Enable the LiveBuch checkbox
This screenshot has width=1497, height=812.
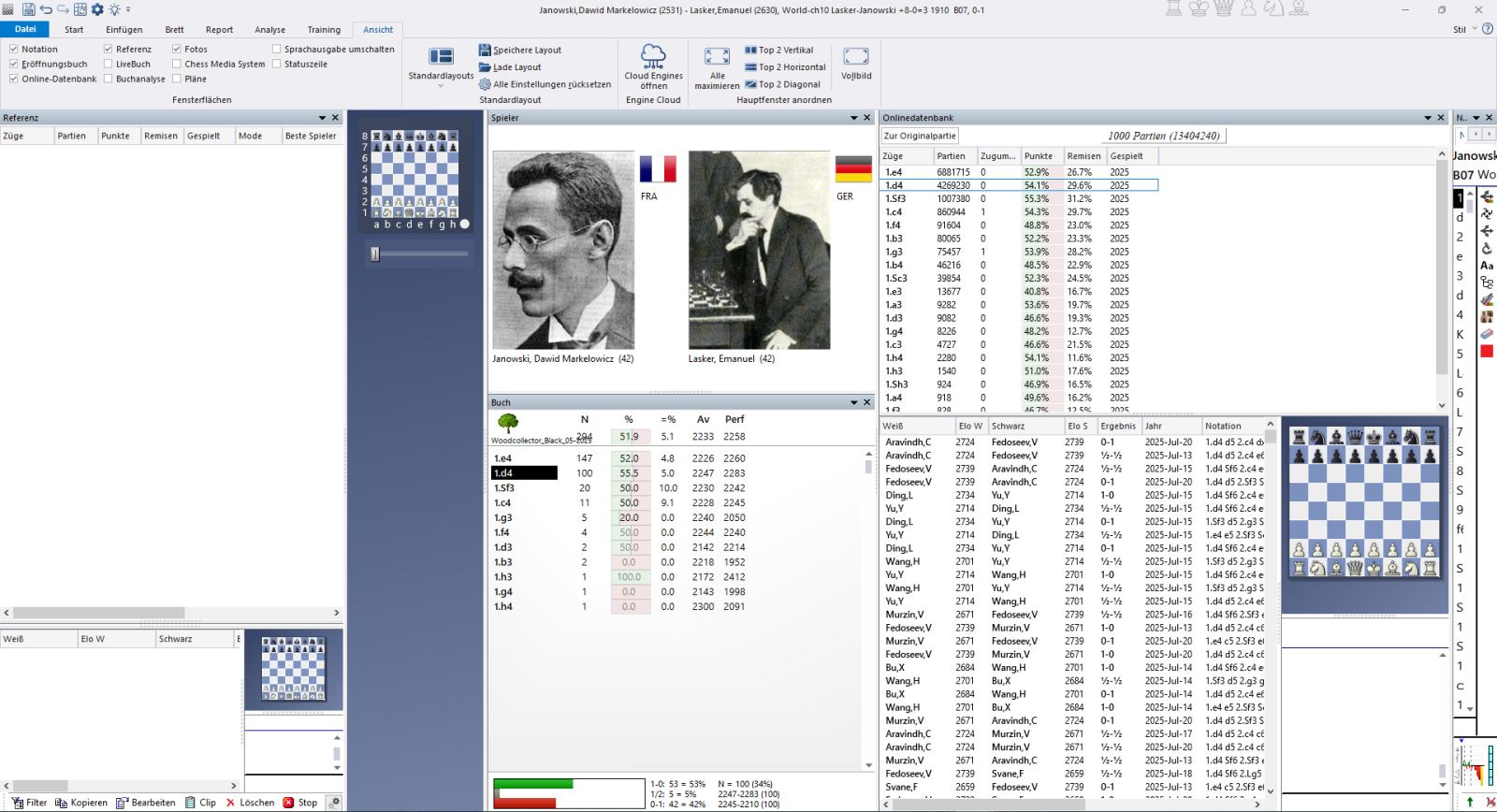(109, 64)
